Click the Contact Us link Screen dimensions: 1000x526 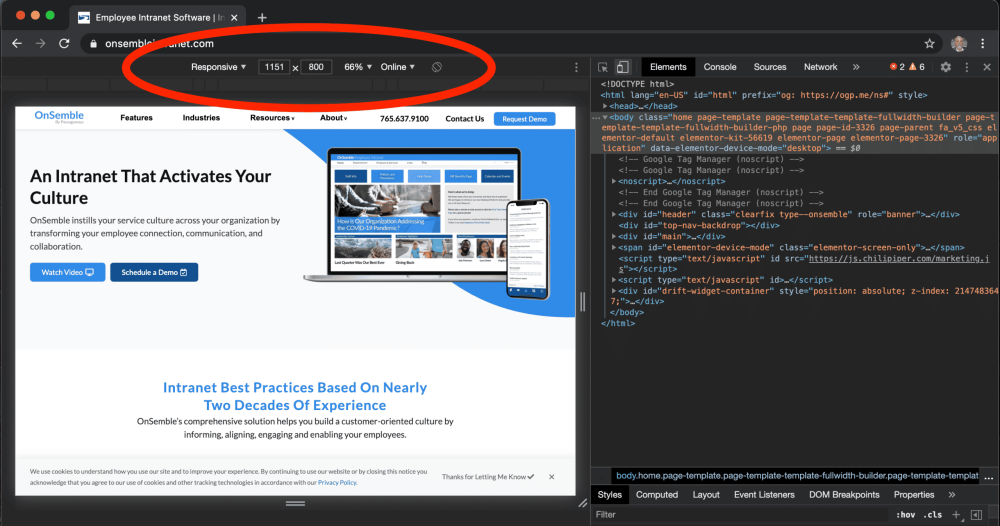[x=464, y=119]
